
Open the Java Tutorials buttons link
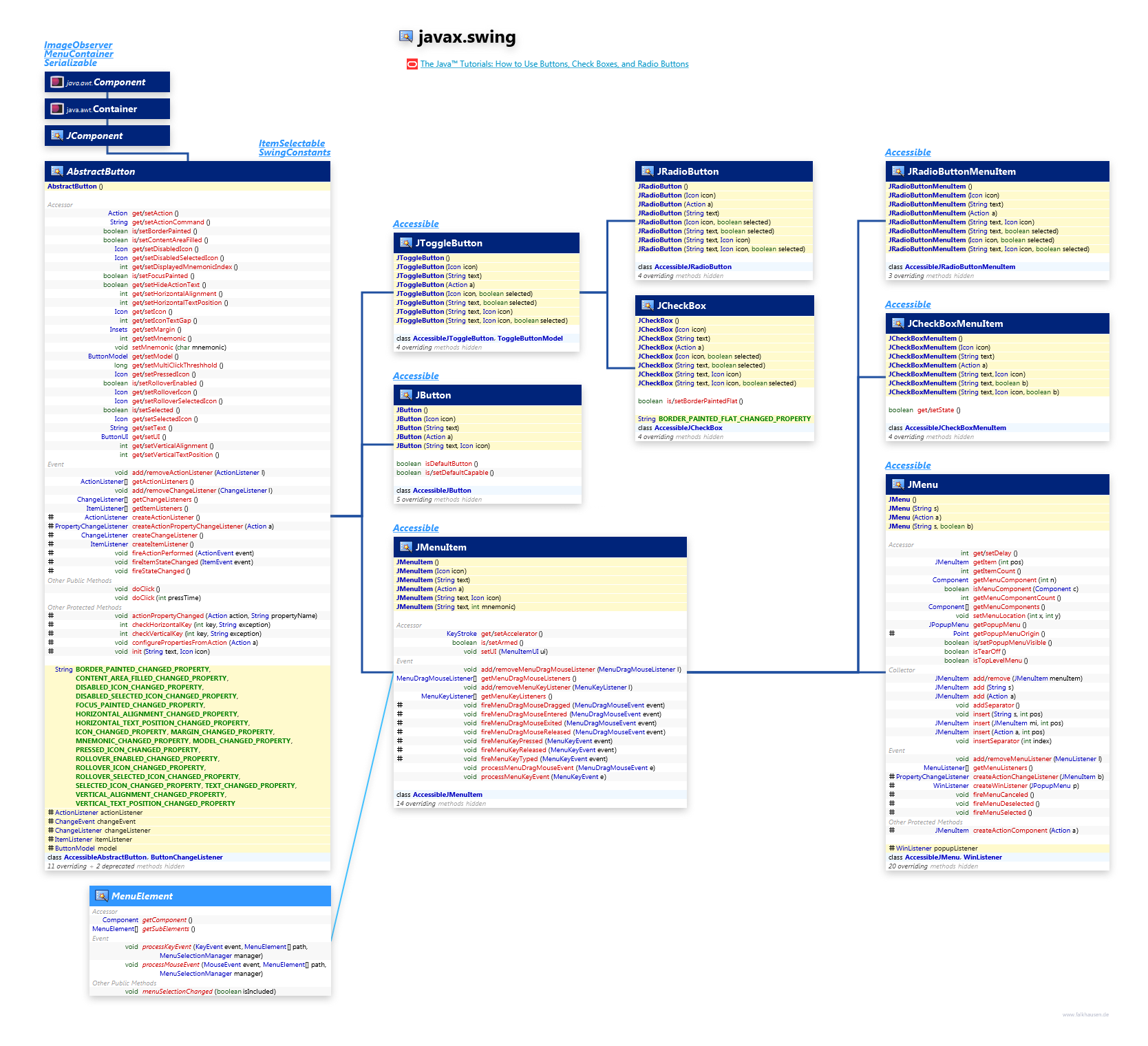pos(554,64)
